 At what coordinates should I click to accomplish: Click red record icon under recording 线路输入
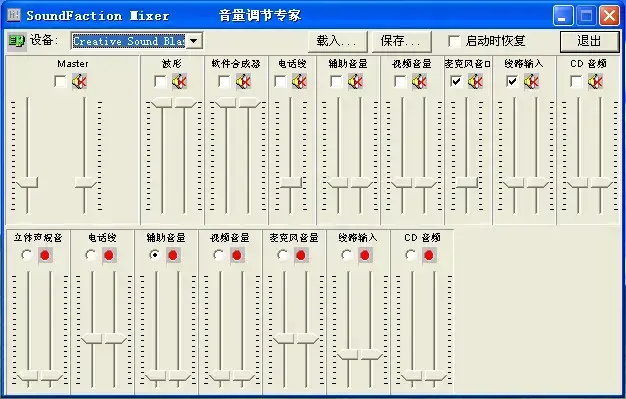pyautogui.click(x=365, y=255)
